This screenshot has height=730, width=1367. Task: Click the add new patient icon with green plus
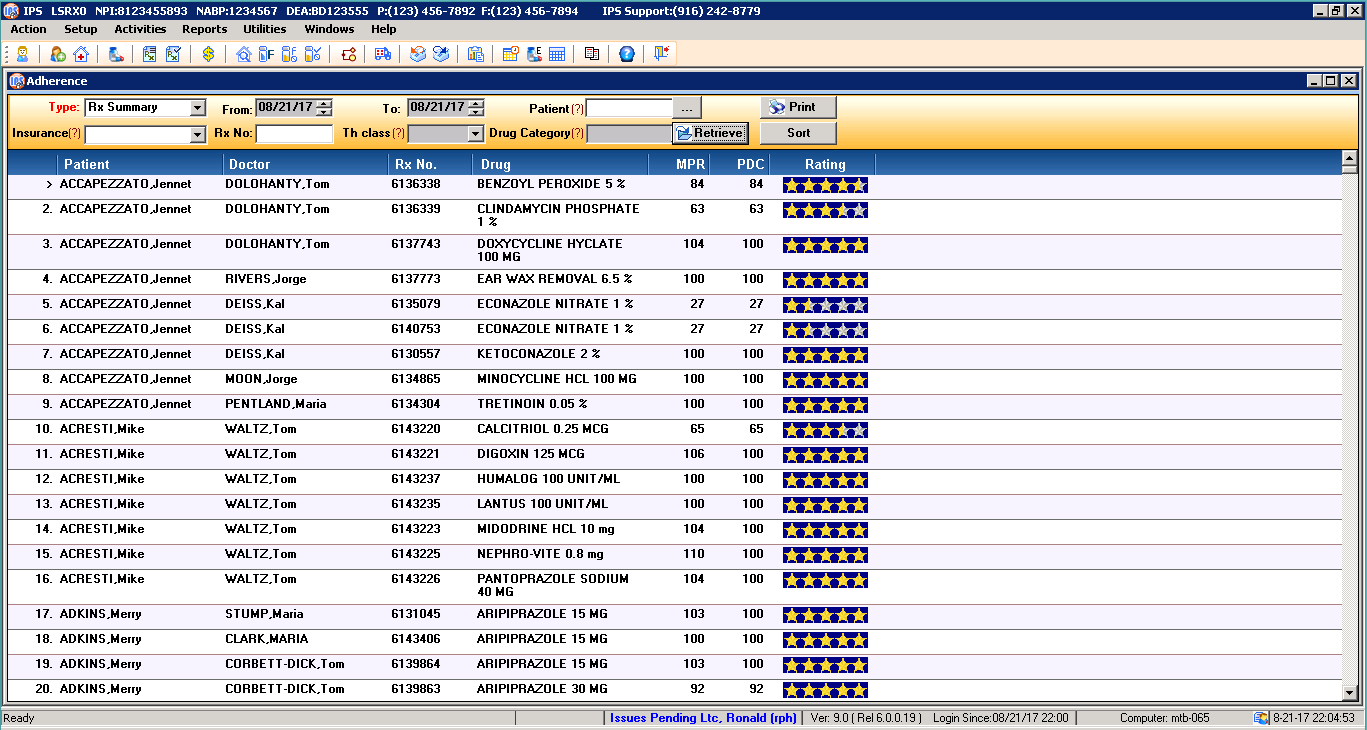[x=58, y=54]
